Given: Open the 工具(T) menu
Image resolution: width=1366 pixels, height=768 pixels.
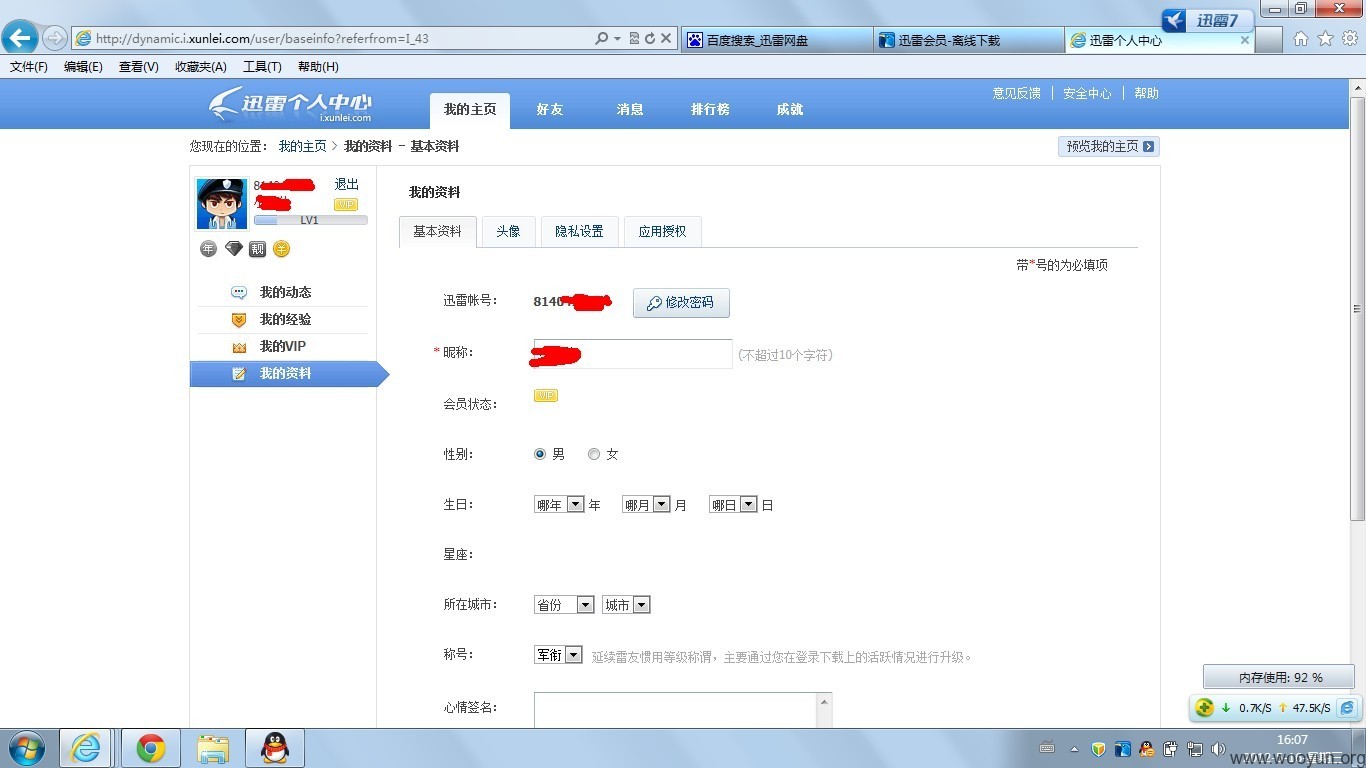Looking at the screenshot, I should (x=262, y=67).
